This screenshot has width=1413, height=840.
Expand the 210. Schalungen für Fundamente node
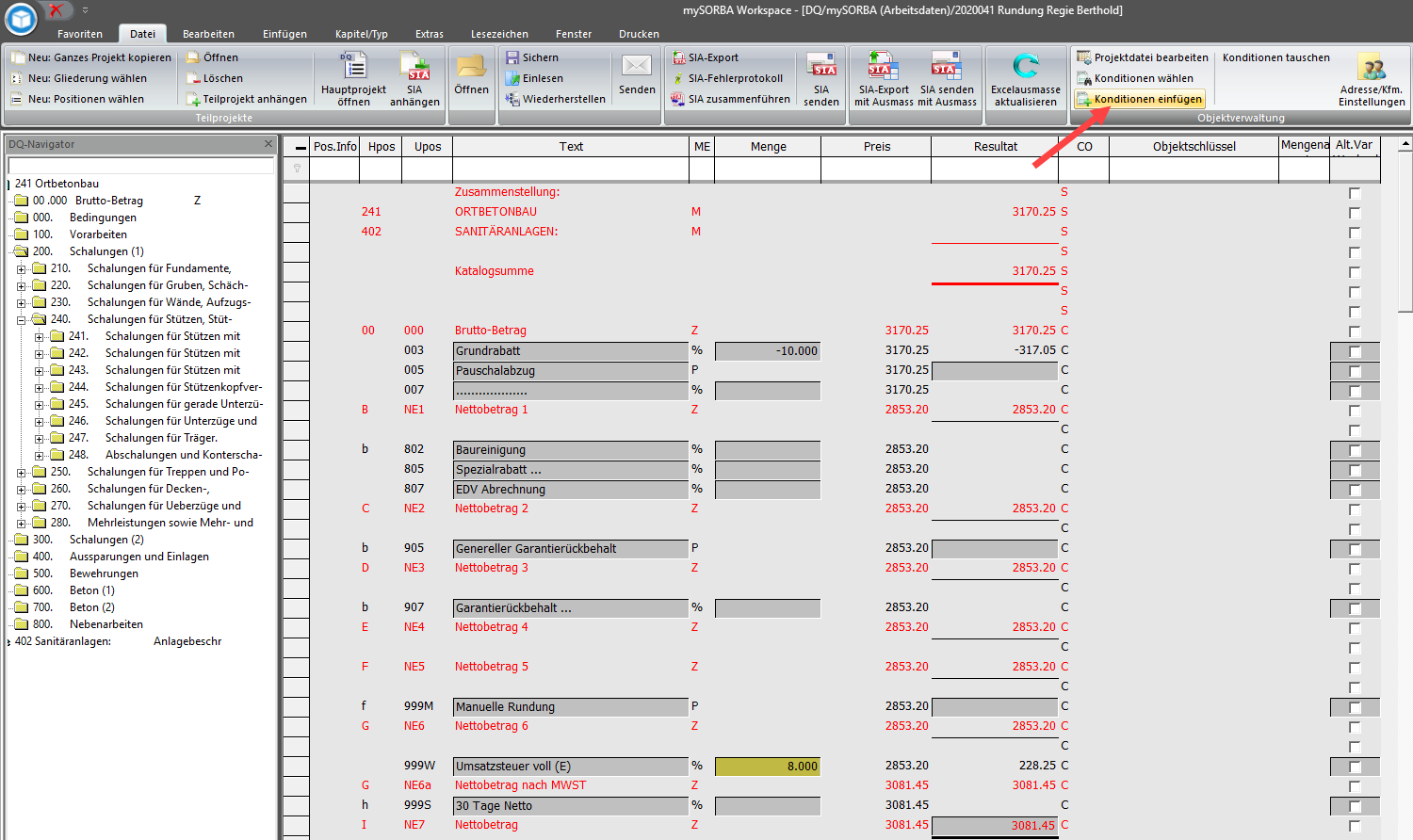[21, 269]
